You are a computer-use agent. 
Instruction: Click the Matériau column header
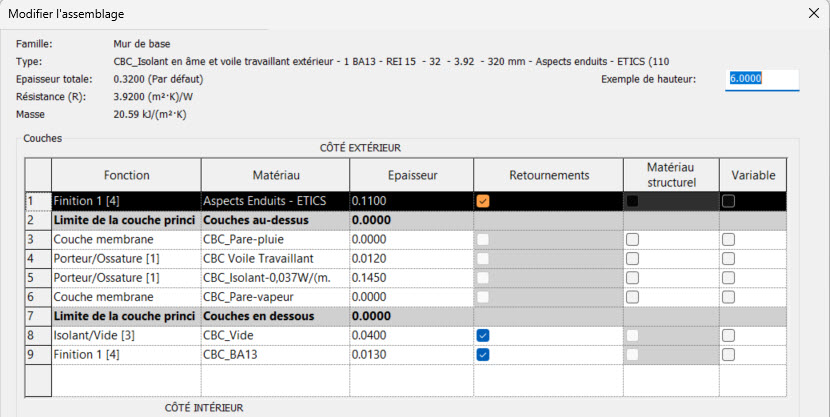[274, 175]
